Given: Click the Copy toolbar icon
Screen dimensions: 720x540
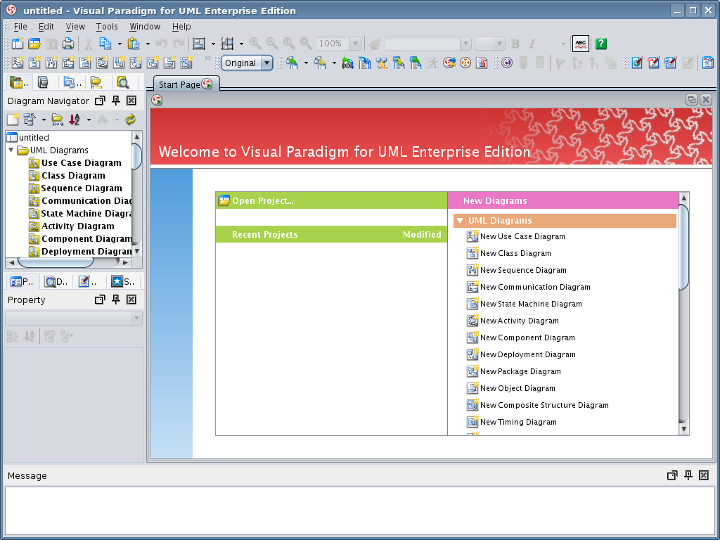Looking at the screenshot, I should coord(105,44).
